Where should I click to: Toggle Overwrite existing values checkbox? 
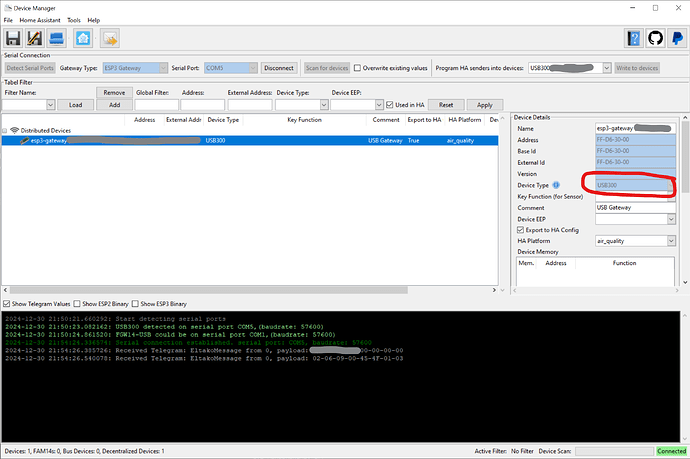357,68
